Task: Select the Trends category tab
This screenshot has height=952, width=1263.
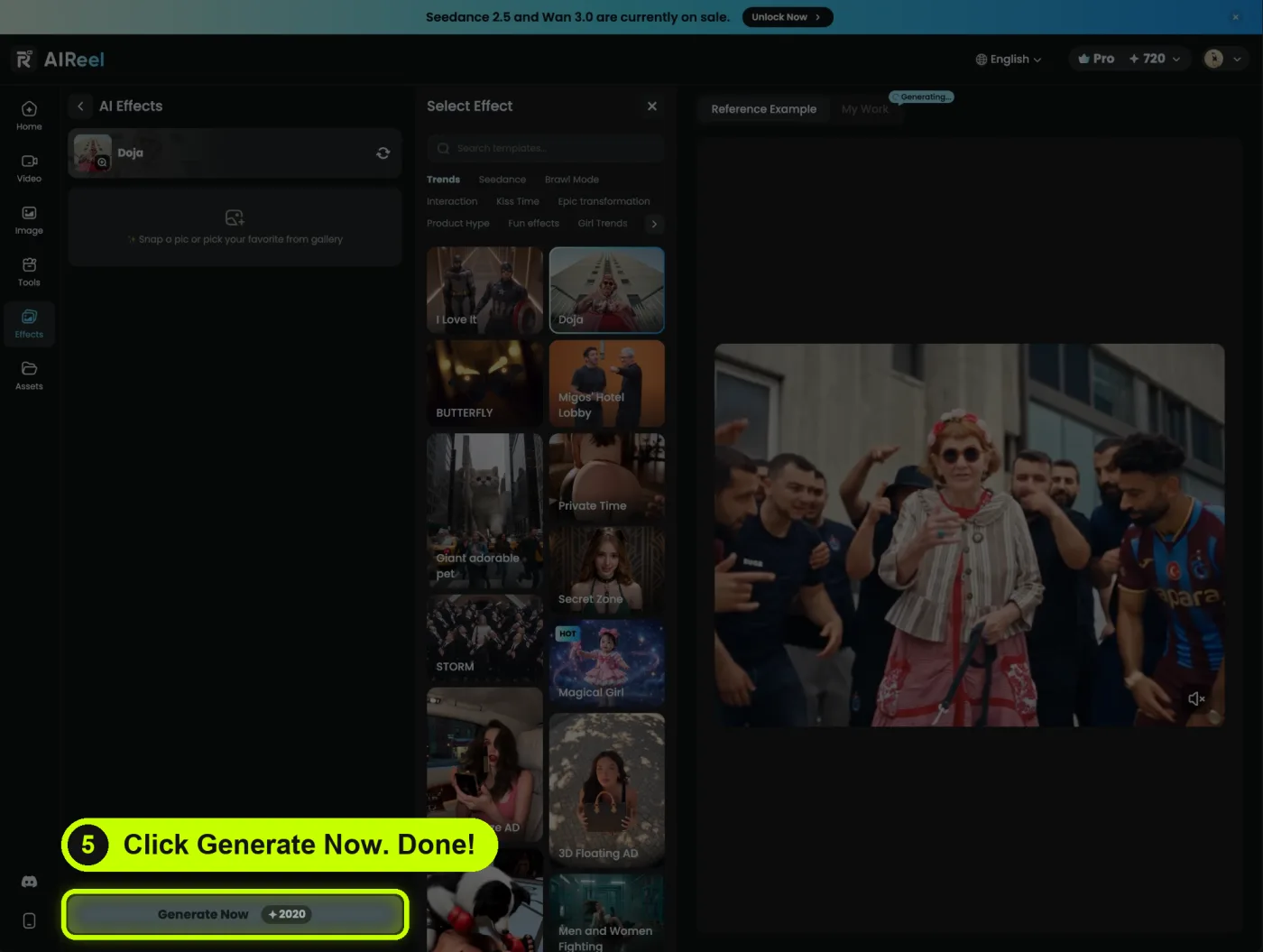Action: pos(443,180)
